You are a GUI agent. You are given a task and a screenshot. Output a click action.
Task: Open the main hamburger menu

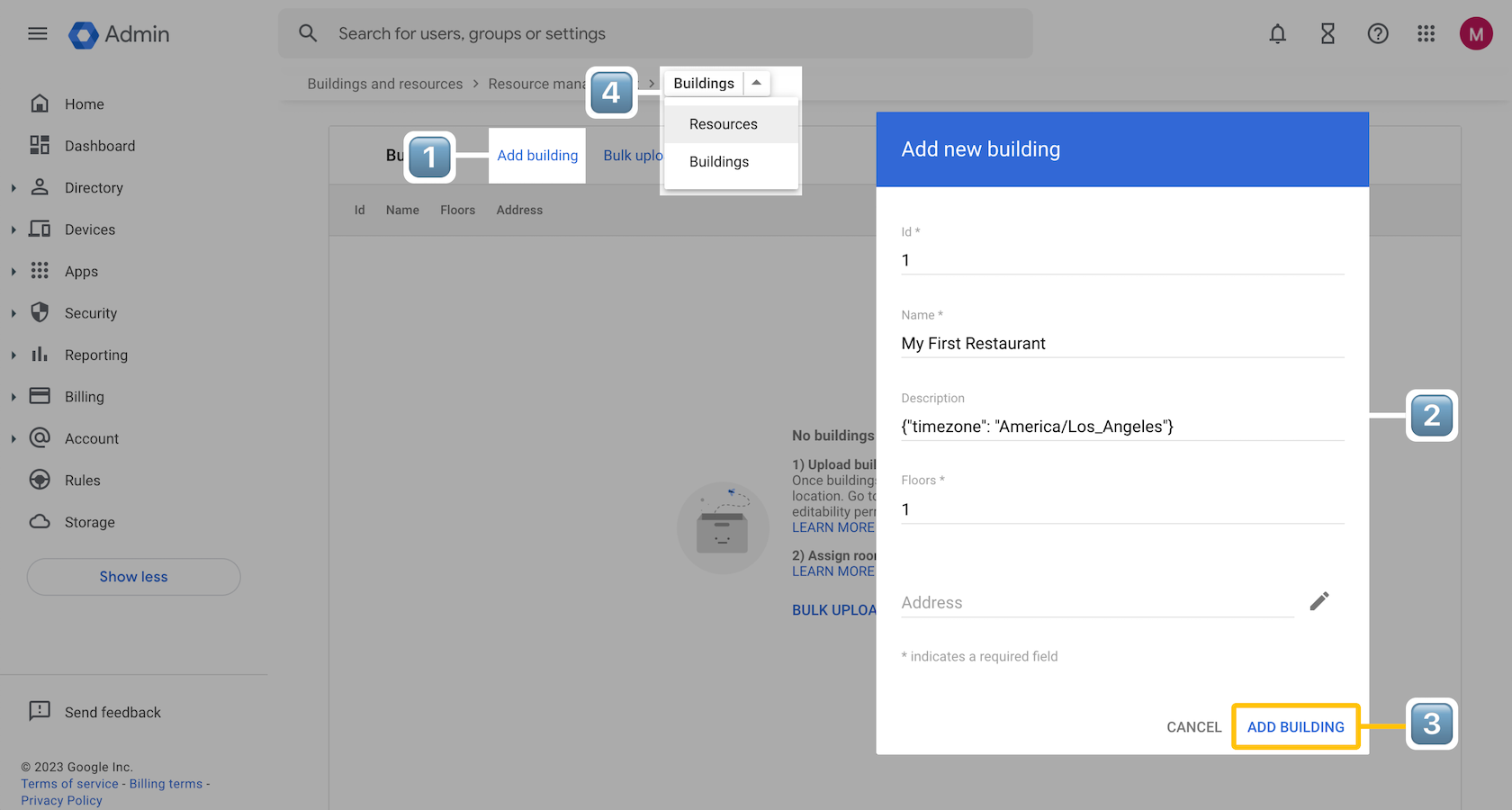coord(37,34)
